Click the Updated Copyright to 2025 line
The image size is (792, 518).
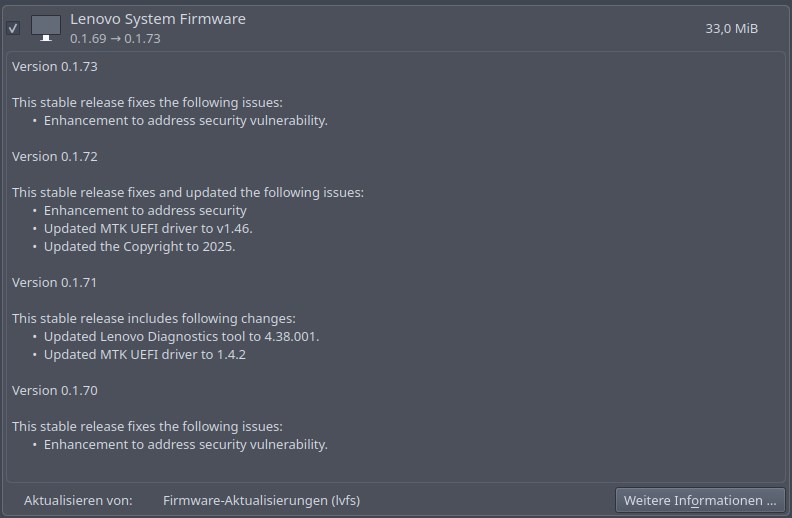click(139, 246)
